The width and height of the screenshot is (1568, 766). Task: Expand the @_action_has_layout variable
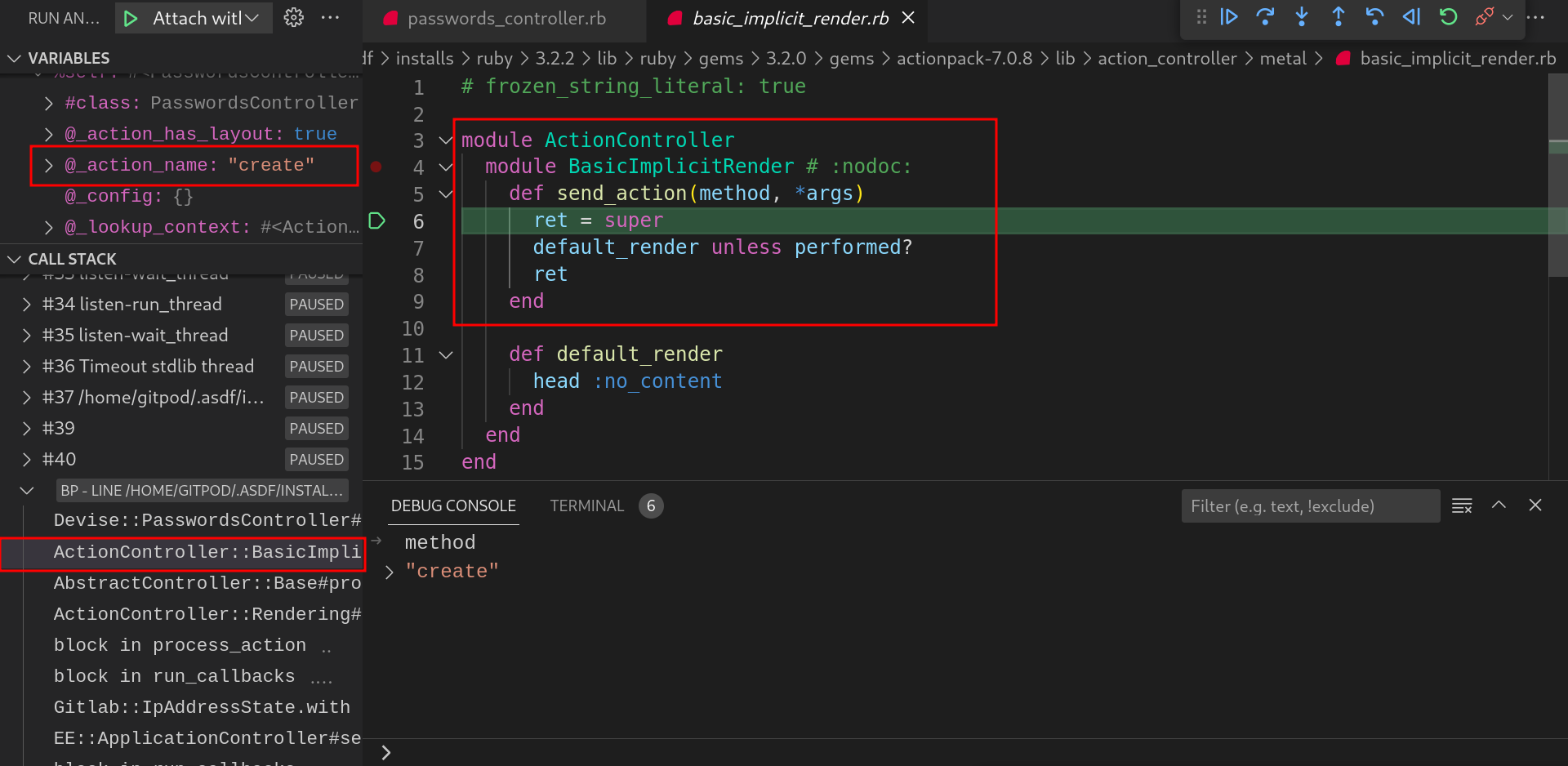(x=48, y=134)
